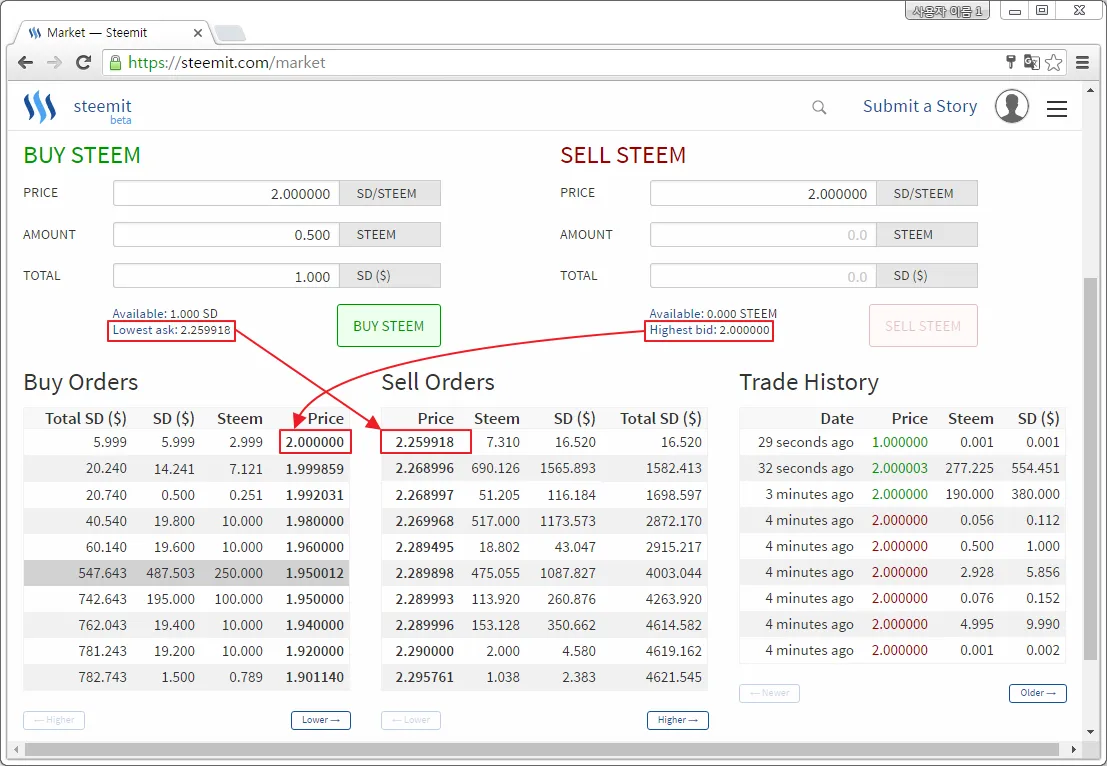Click the vertical scrollbar thumb
This screenshot has height=766, width=1107.
point(1091,469)
